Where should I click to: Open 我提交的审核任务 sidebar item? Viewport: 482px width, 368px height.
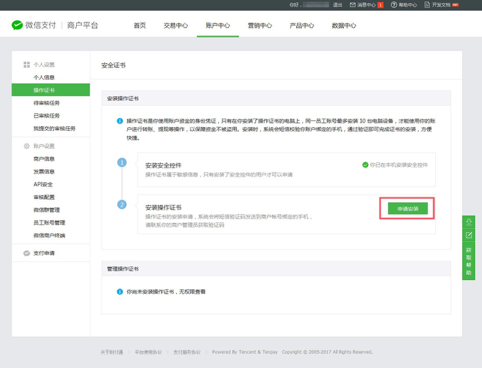[54, 128]
